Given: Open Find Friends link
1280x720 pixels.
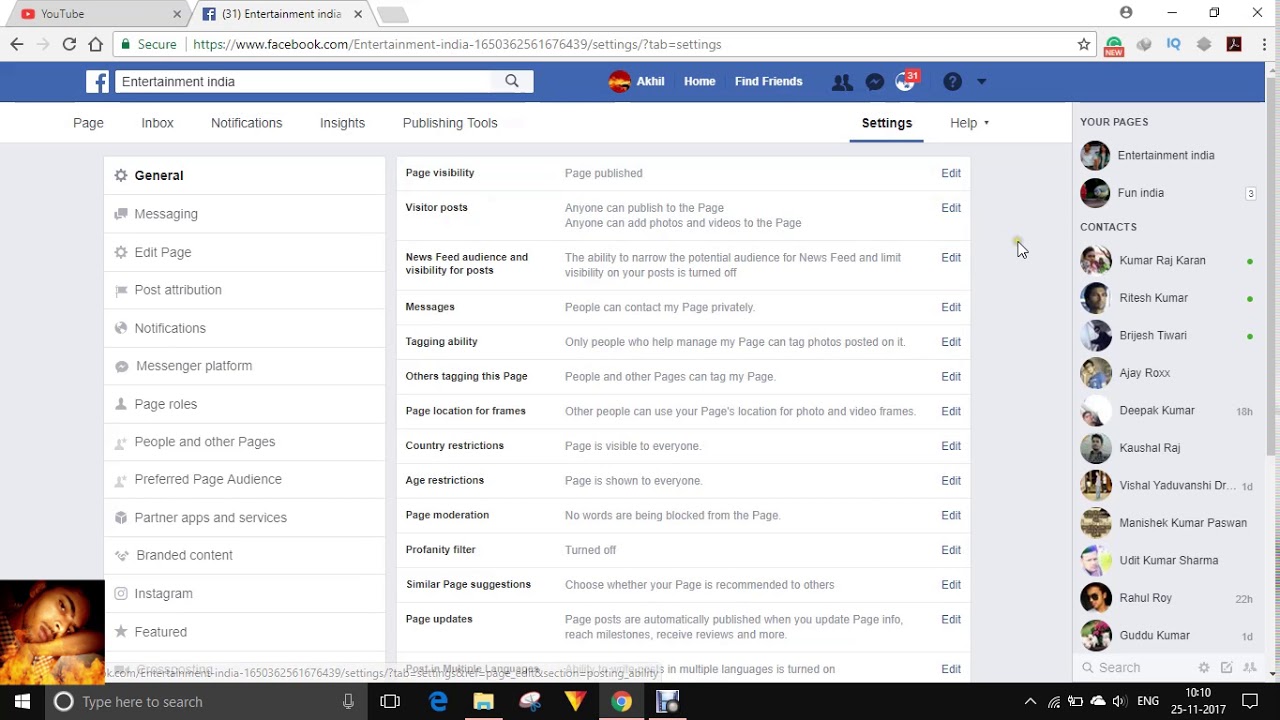Looking at the screenshot, I should coord(768,82).
